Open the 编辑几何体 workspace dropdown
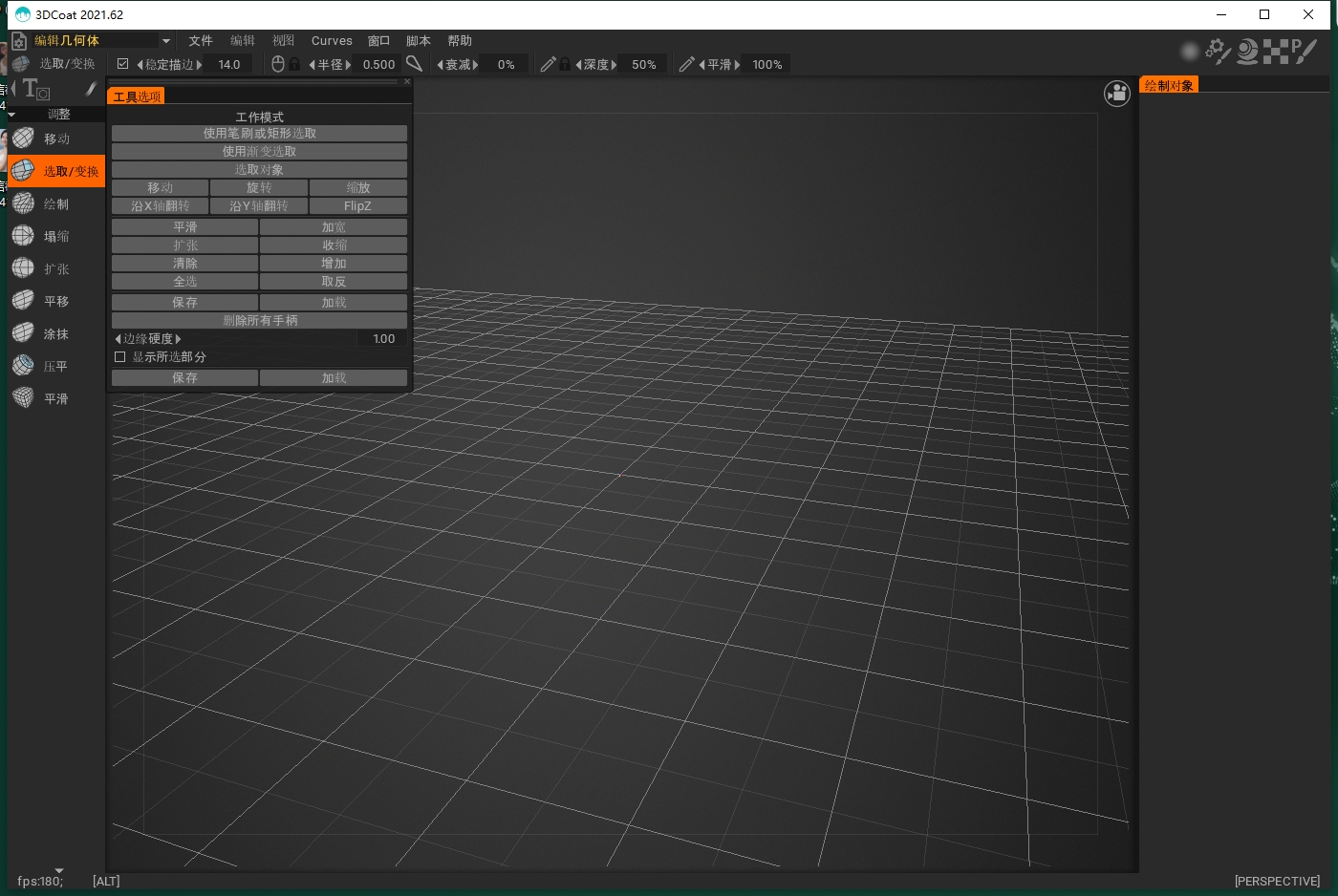The image size is (1338, 896). click(x=165, y=41)
